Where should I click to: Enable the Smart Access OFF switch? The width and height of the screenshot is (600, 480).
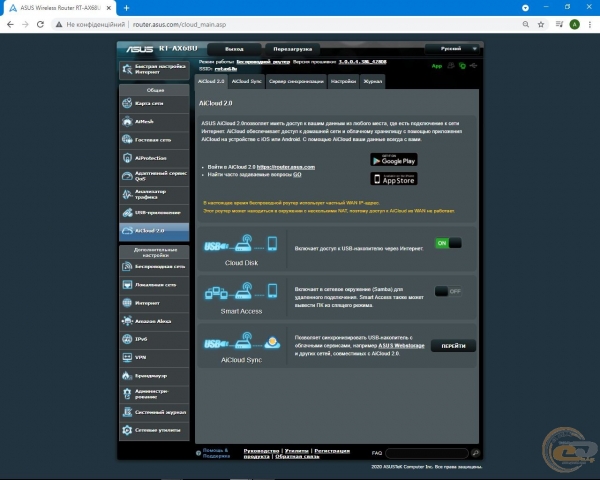(x=448, y=292)
